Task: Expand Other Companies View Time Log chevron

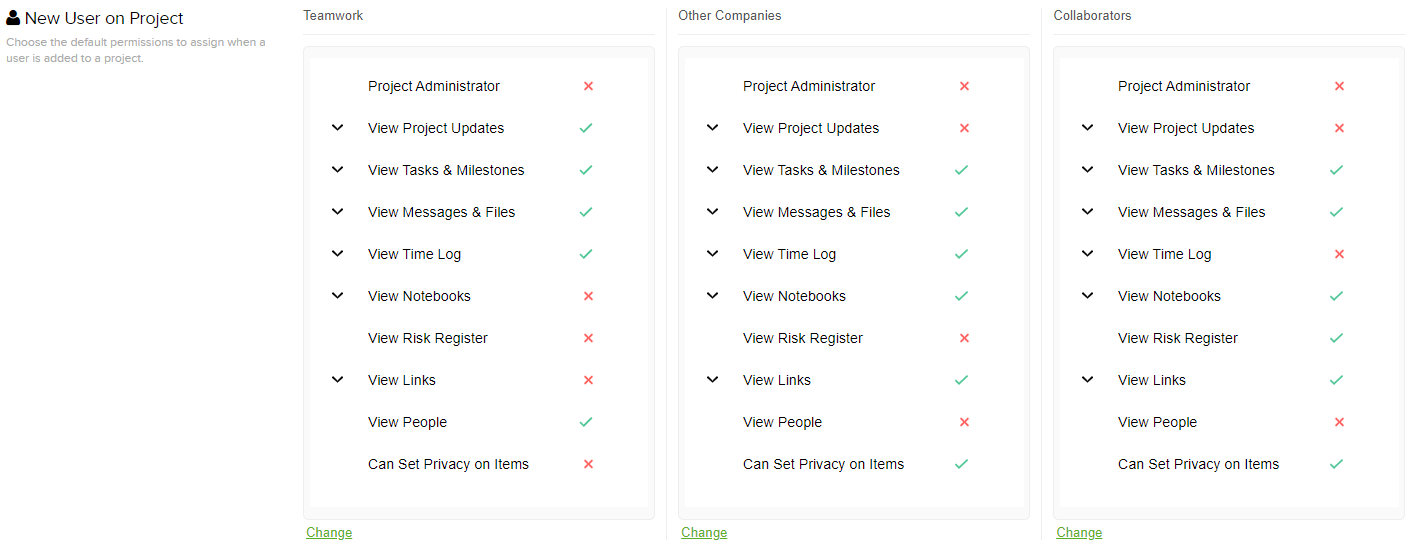Action: [x=713, y=254]
